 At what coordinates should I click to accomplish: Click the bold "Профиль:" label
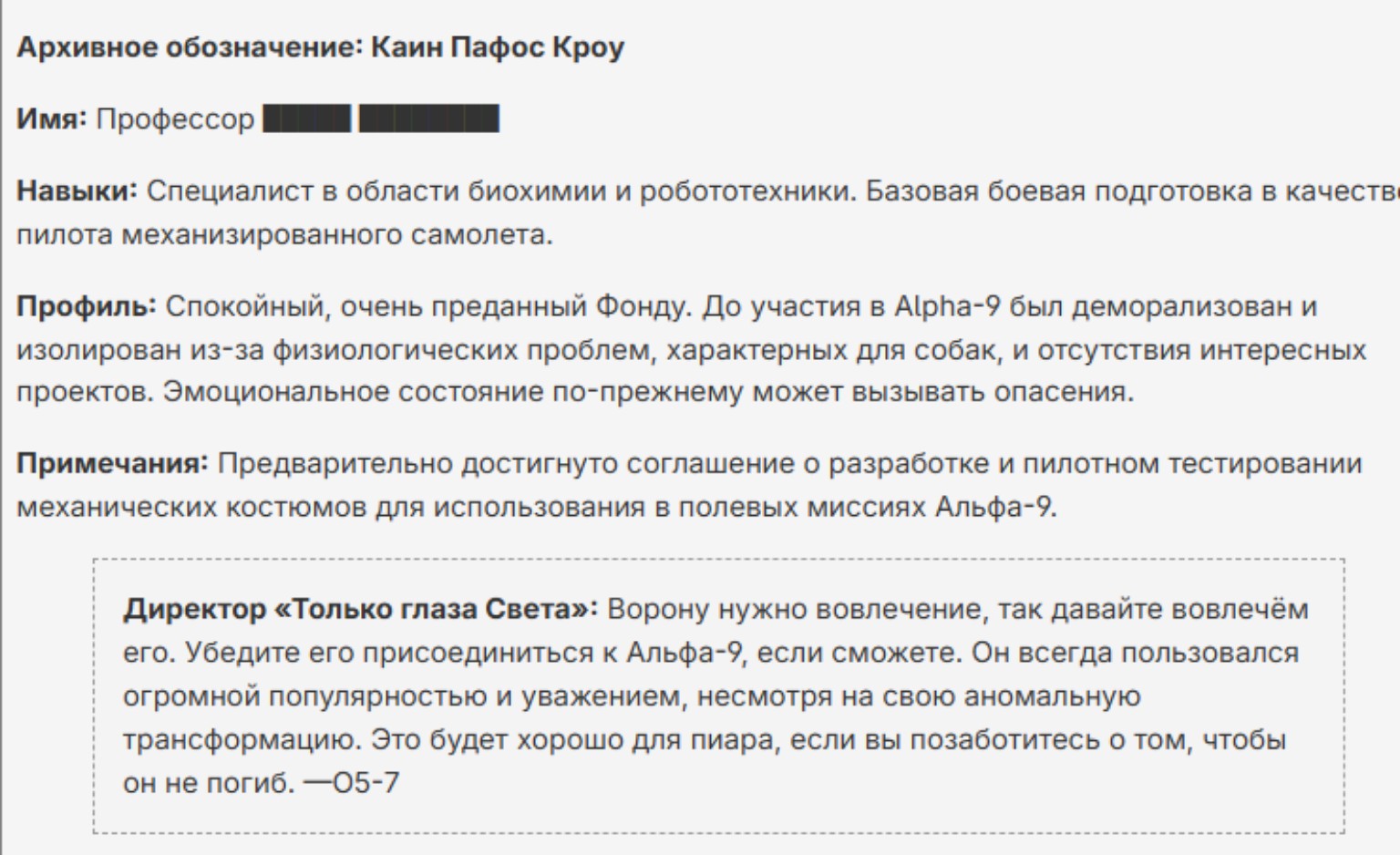[87, 306]
